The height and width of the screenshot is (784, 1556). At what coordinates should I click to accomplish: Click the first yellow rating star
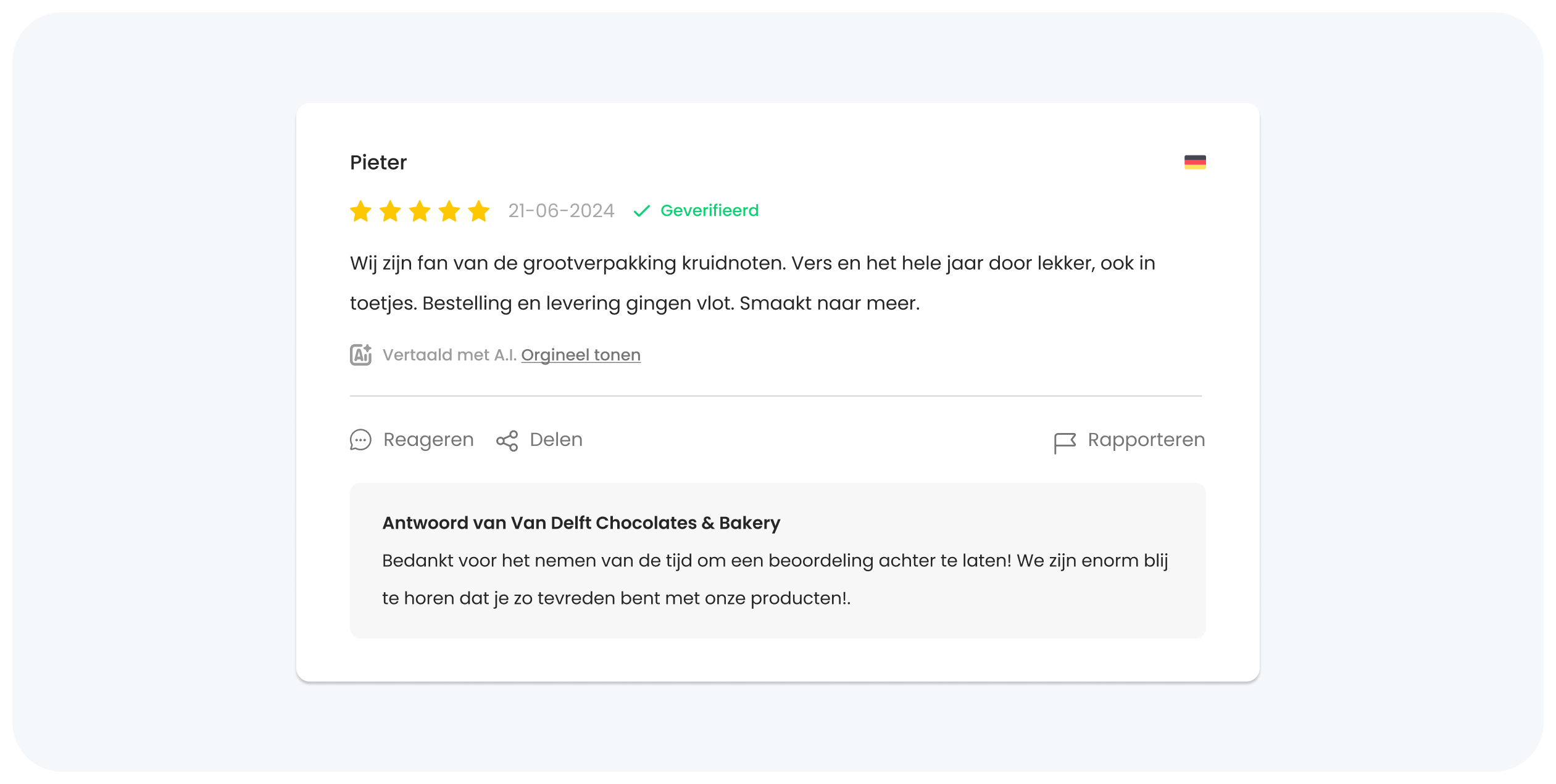click(360, 211)
